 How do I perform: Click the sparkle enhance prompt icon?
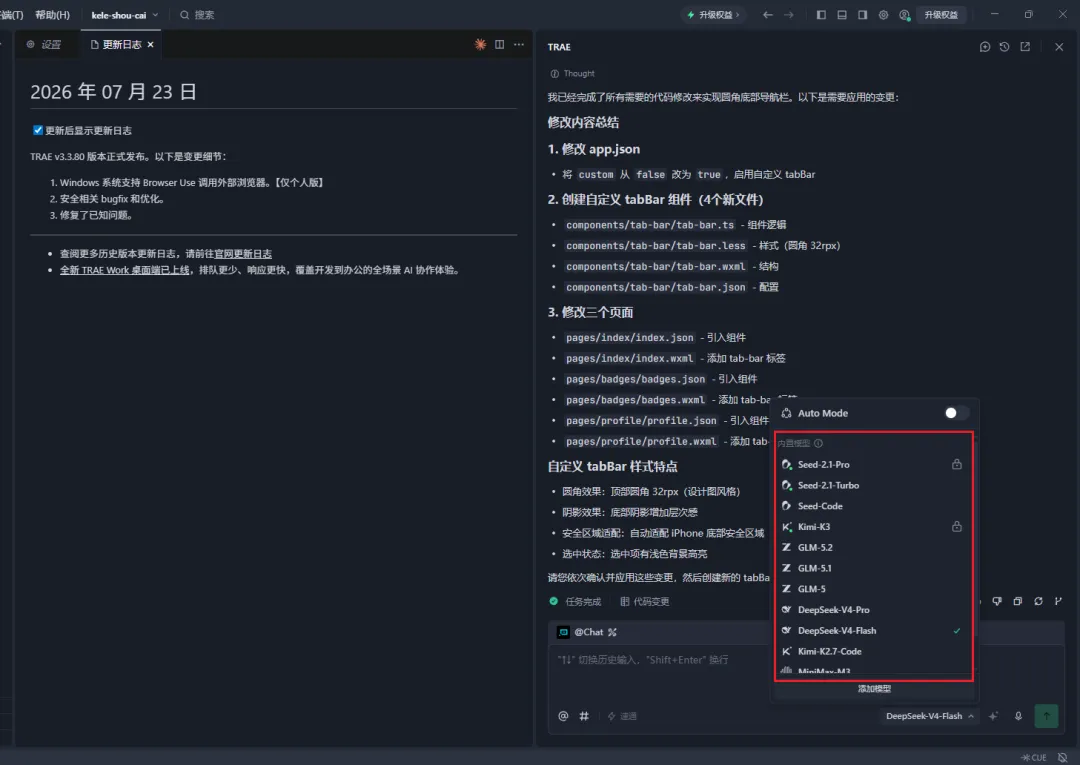coord(994,716)
